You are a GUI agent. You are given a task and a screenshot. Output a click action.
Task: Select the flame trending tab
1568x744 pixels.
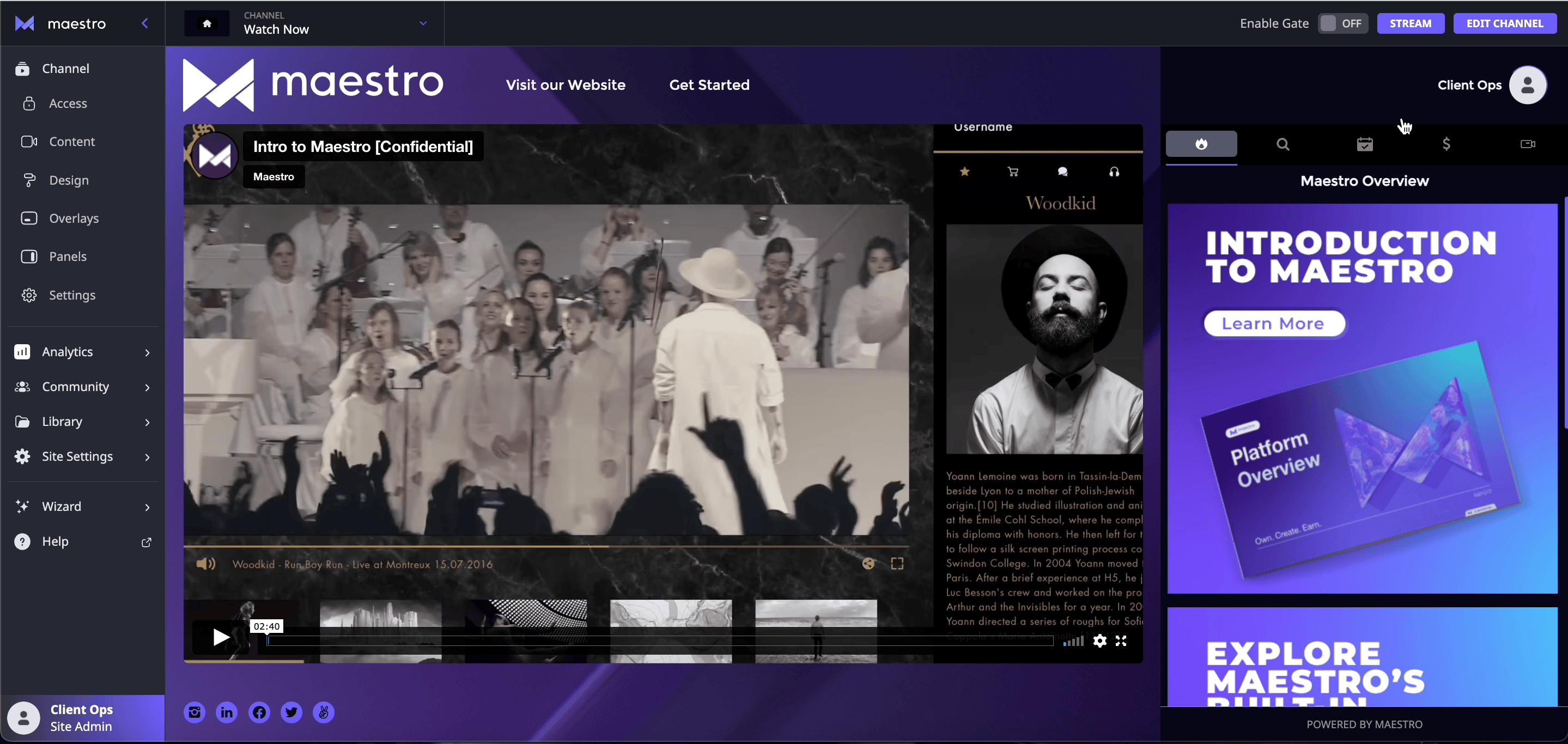point(1201,144)
